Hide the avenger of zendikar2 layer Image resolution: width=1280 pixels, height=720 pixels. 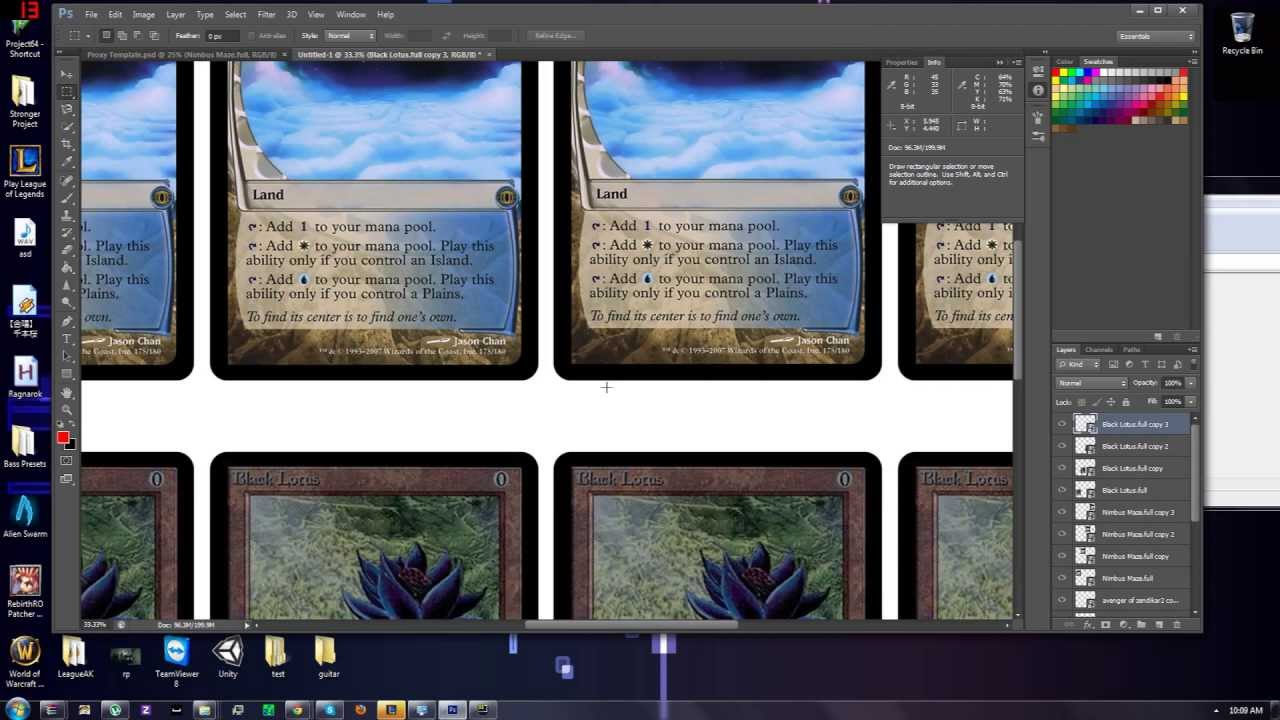[x=1062, y=600]
